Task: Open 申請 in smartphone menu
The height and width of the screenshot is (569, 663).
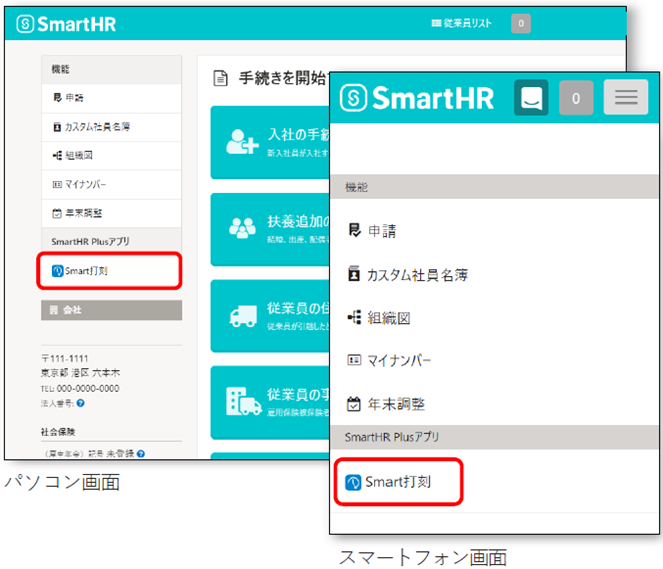Action: tap(494, 231)
